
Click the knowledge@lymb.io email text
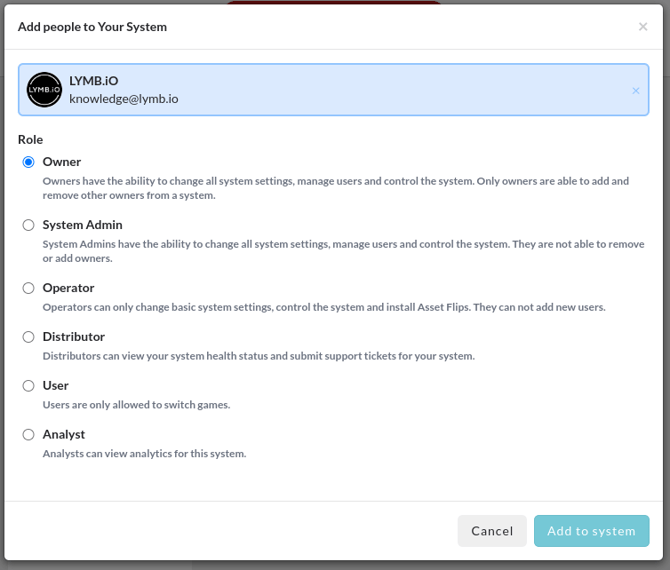click(123, 99)
